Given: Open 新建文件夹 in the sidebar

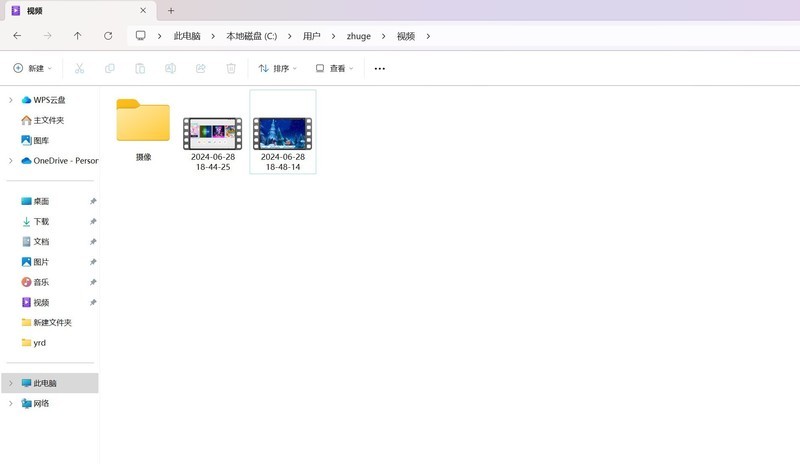Looking at the screenshot, I should point(46,322).
